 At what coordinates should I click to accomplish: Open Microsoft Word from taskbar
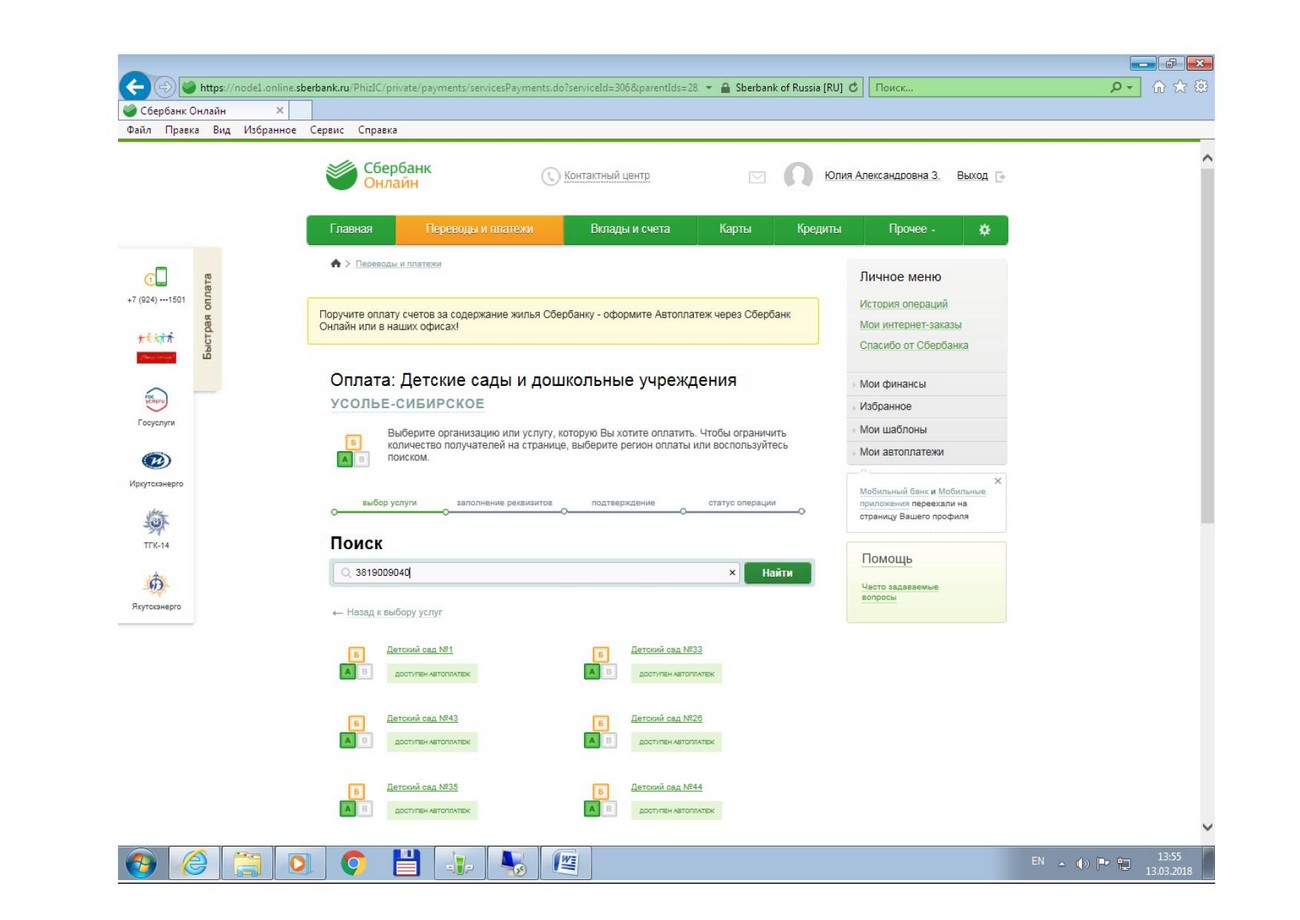(x=567, y=862)
